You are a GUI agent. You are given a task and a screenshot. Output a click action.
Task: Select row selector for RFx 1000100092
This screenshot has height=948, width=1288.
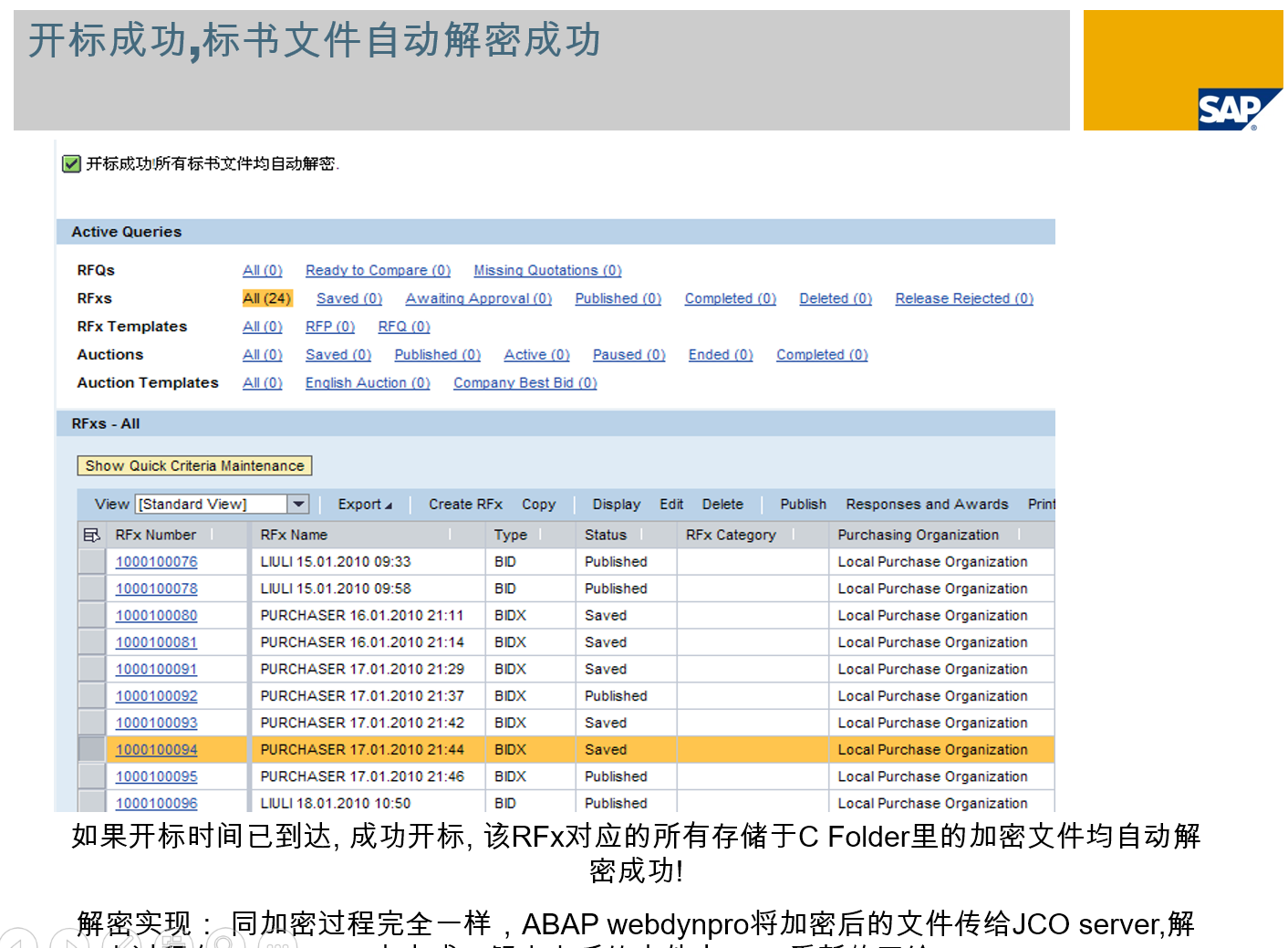(x=91, y=696)
